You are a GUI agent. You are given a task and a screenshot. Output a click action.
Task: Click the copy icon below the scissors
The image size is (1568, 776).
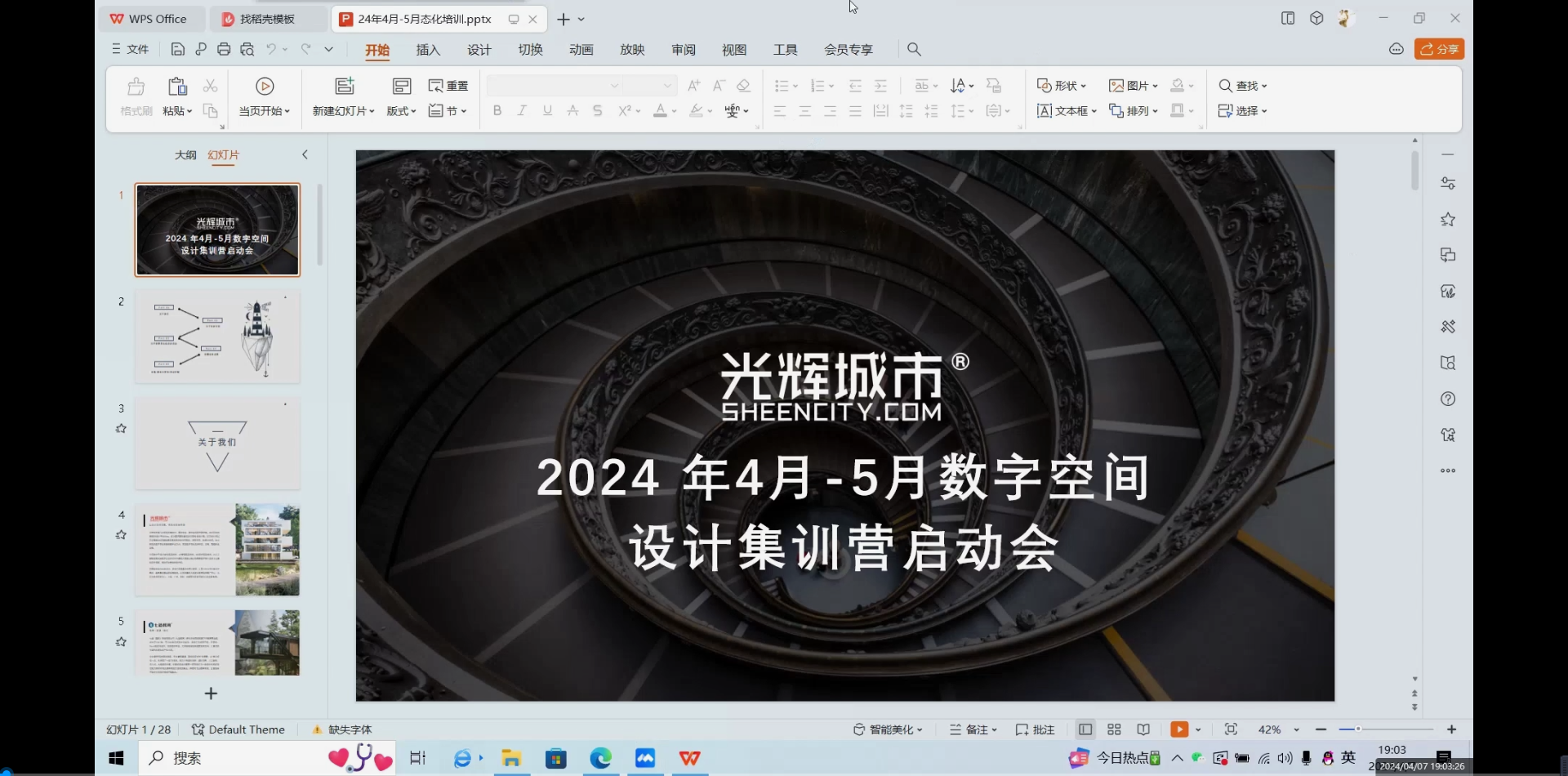(x=210, y=111)
